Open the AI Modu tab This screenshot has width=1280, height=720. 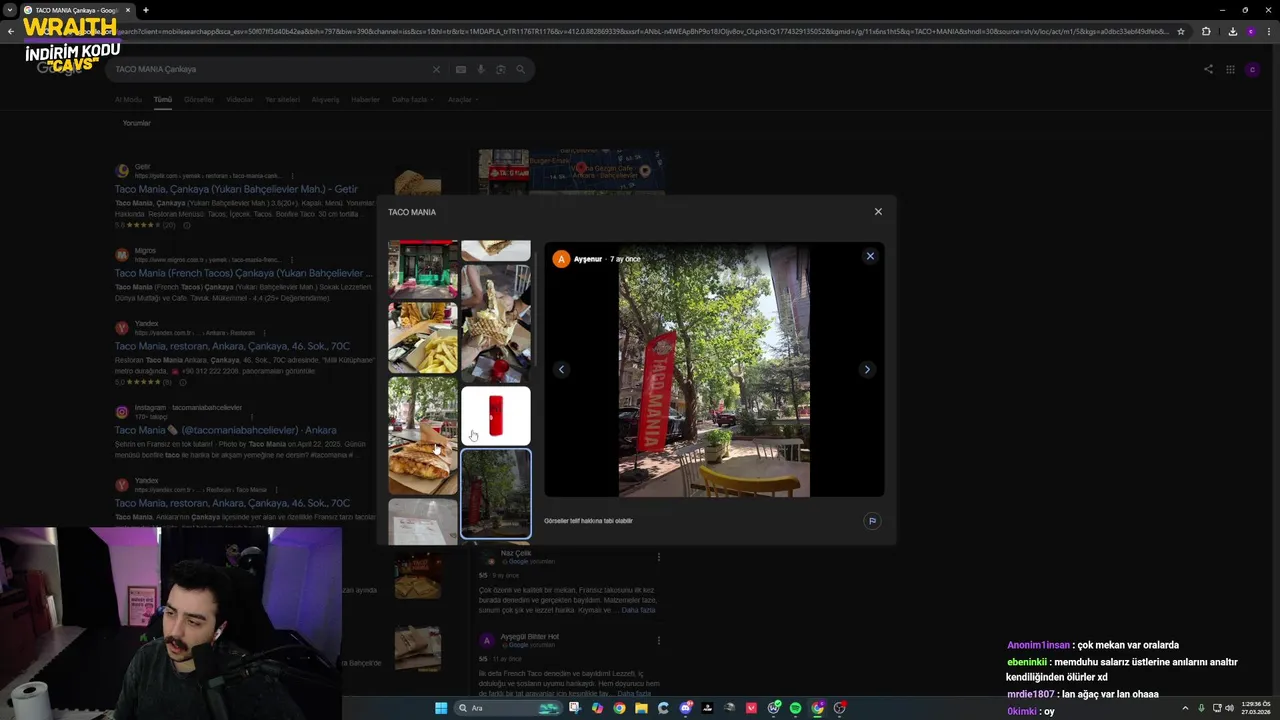click(128, 100)
